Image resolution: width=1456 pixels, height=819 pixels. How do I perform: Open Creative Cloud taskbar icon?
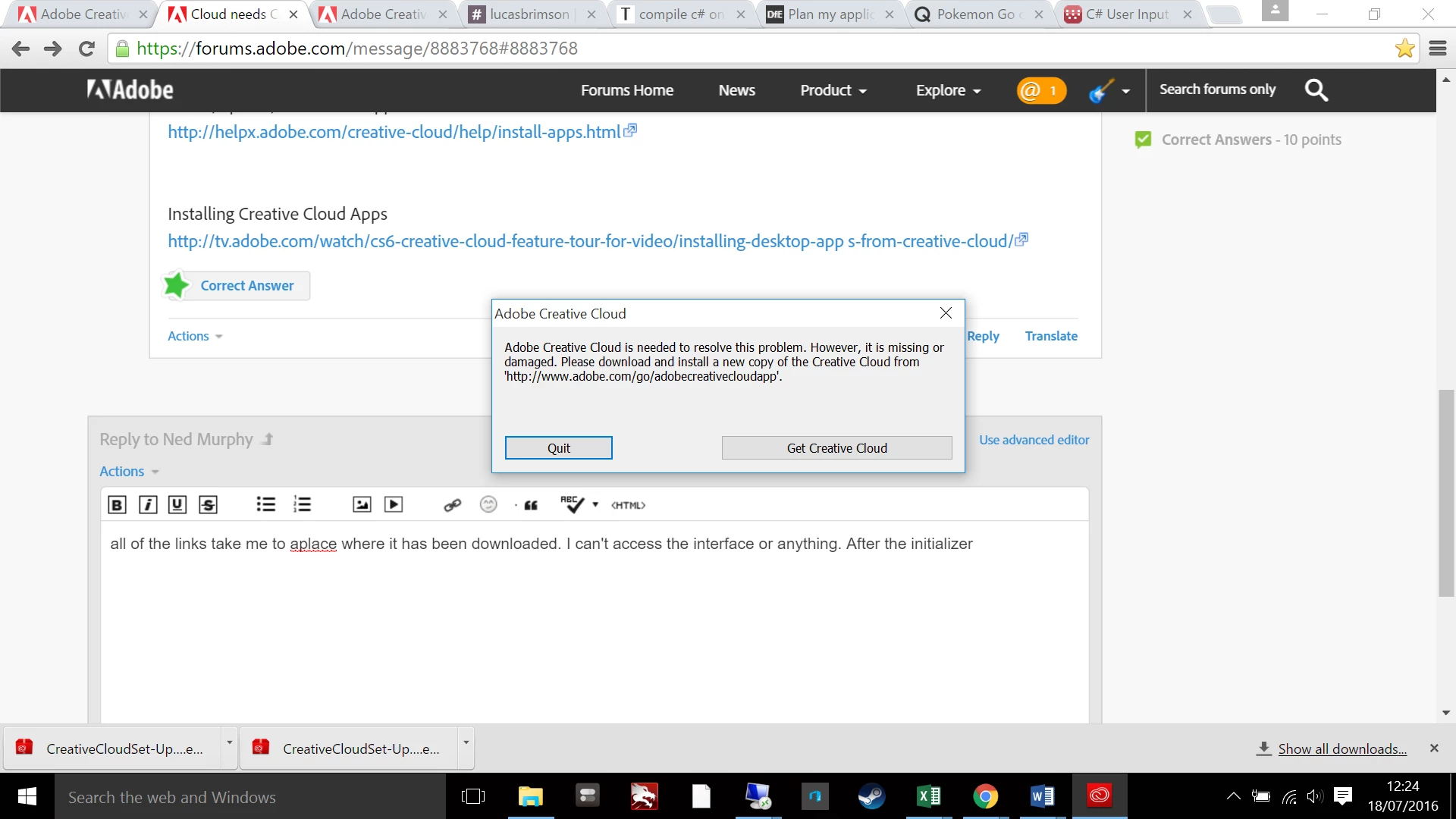1100,796
